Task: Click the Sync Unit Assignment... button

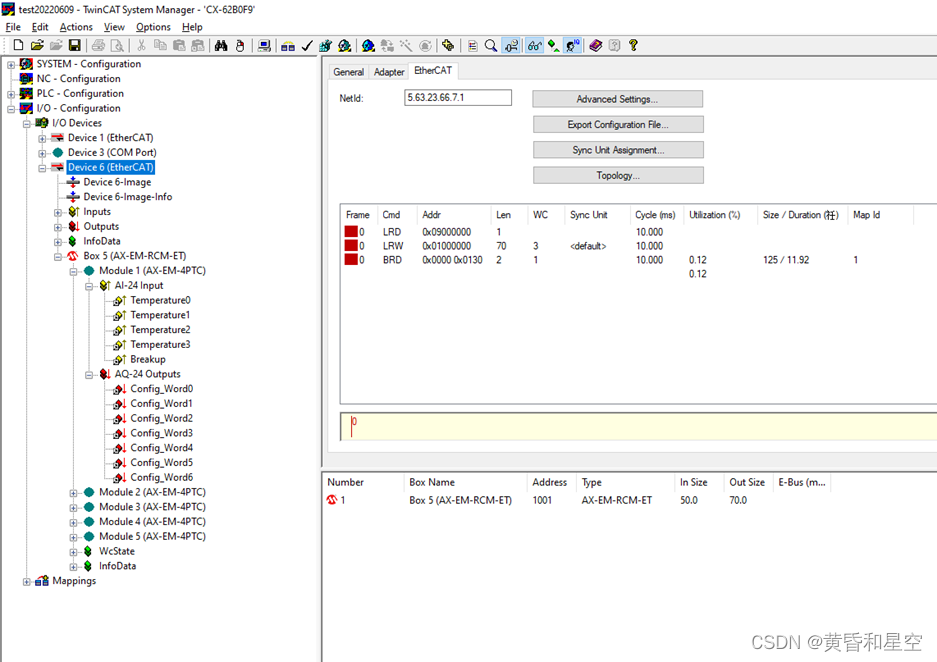Action: coord(618,150)
